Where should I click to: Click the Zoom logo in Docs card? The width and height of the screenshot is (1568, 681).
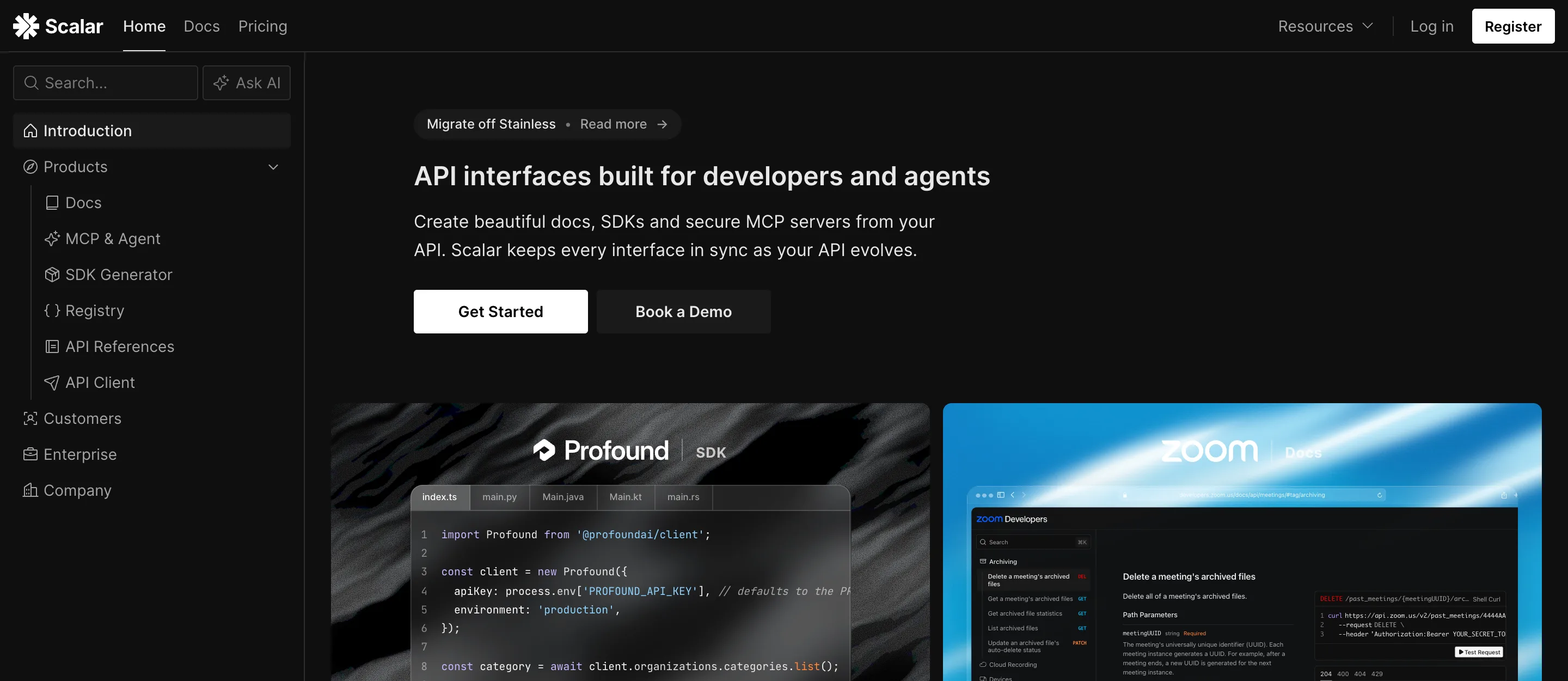click(1209, 451)
